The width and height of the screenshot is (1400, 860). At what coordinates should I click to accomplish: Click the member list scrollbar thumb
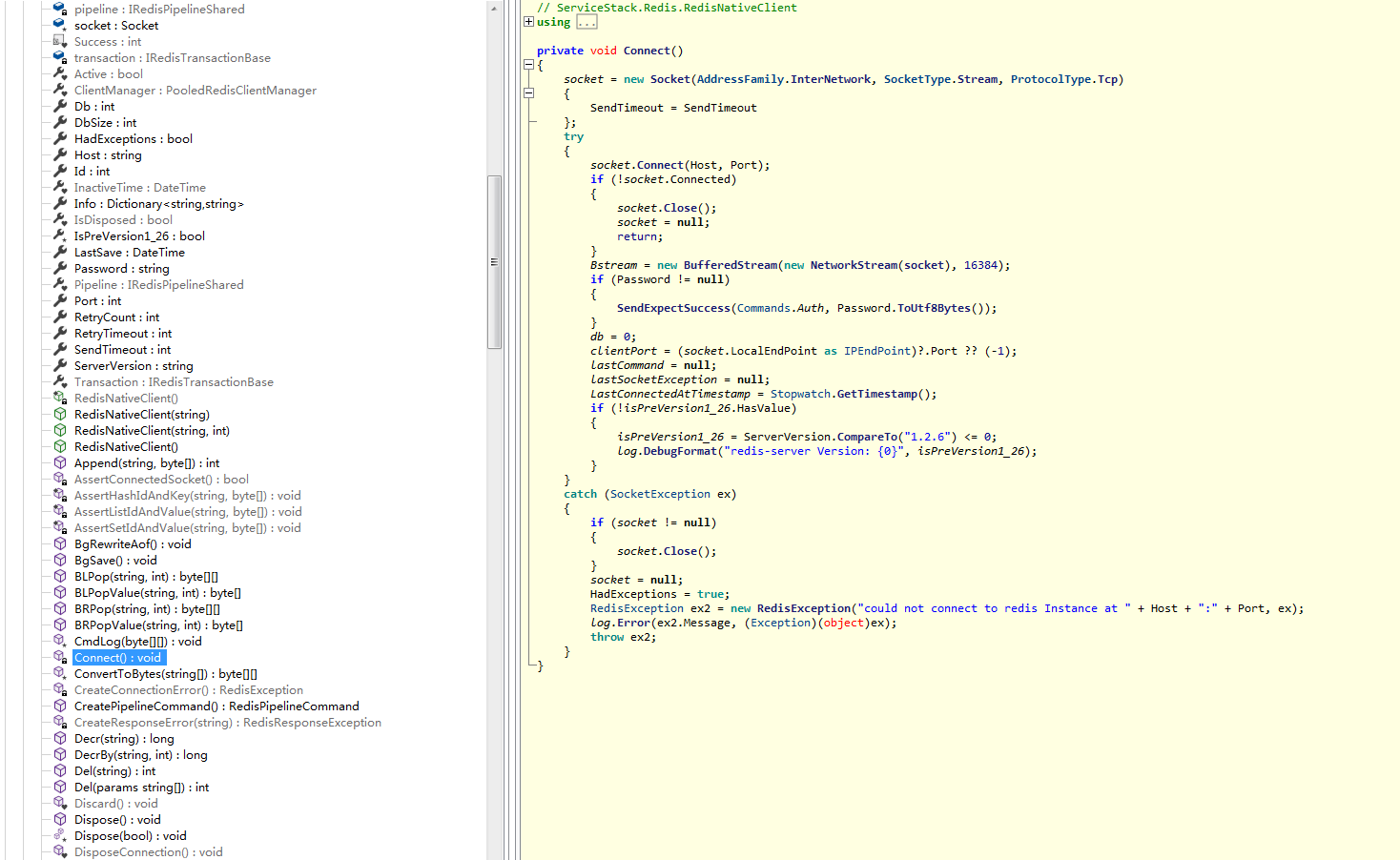click(x=496, y=257)
